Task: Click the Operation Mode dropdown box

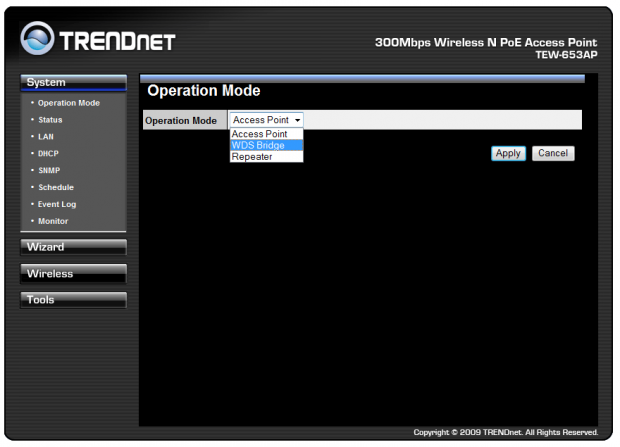Action: coord(267,120)
